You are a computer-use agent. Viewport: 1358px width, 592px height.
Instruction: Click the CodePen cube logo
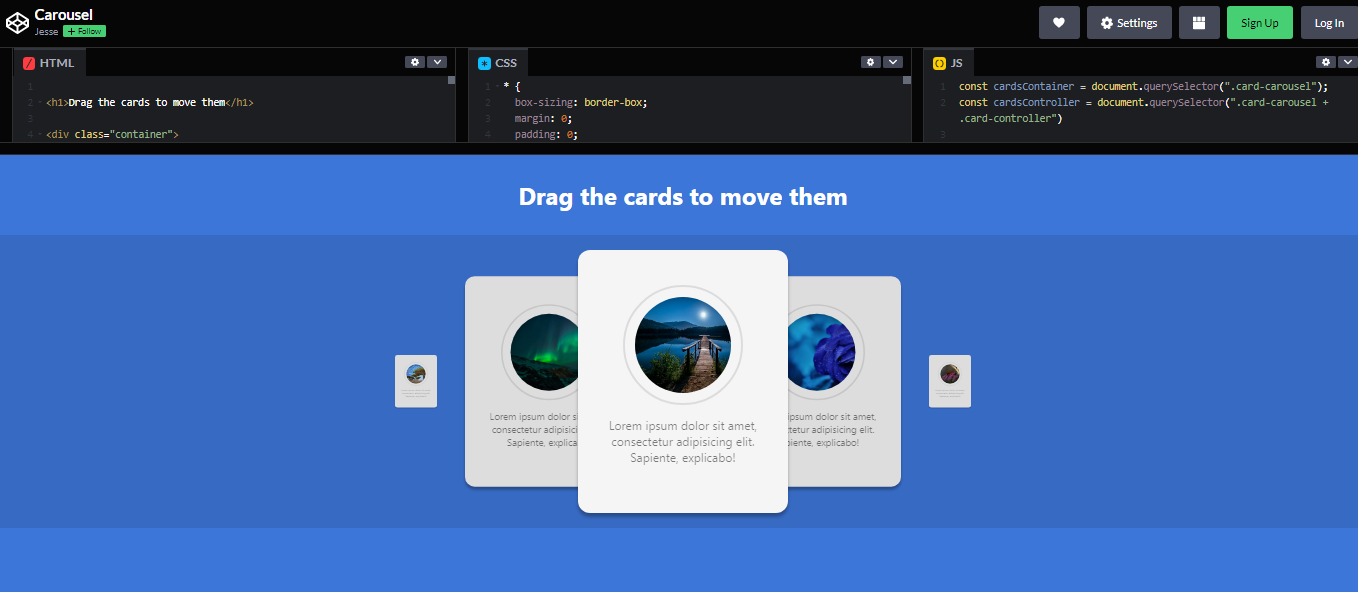pos(16,21)
